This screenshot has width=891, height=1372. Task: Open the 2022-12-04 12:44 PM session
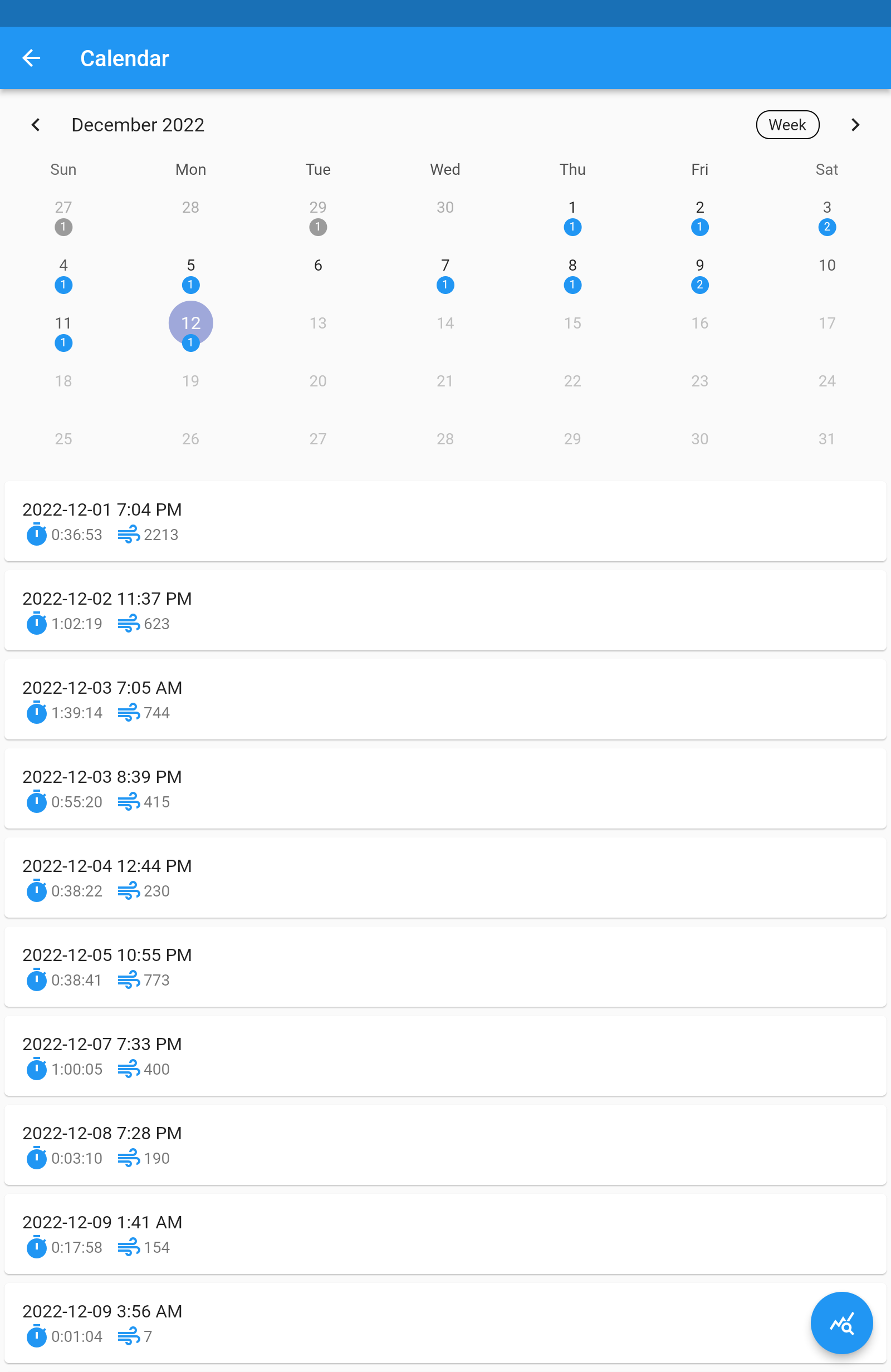[445, 878]
